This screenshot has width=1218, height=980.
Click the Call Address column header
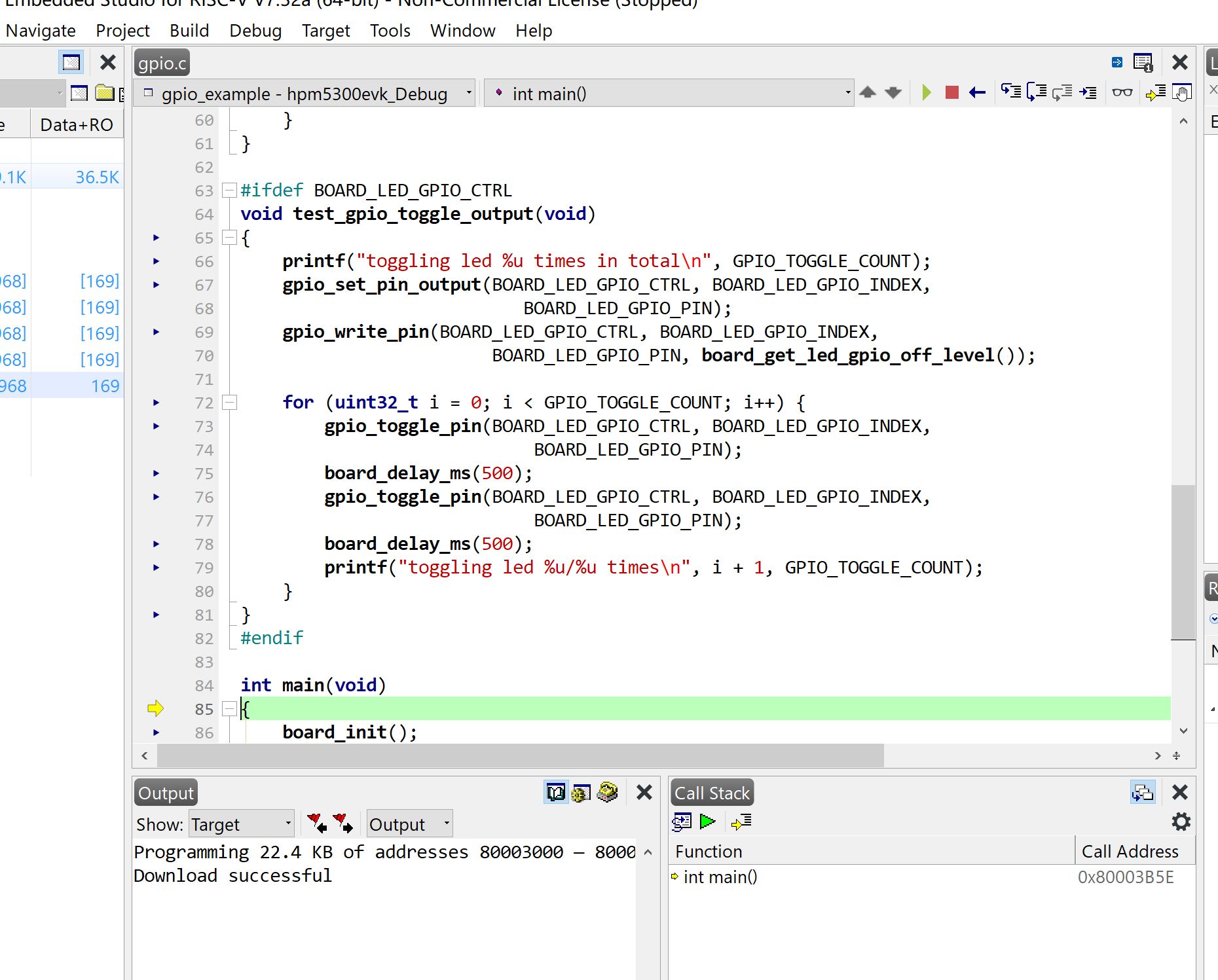pos(1135,851)
